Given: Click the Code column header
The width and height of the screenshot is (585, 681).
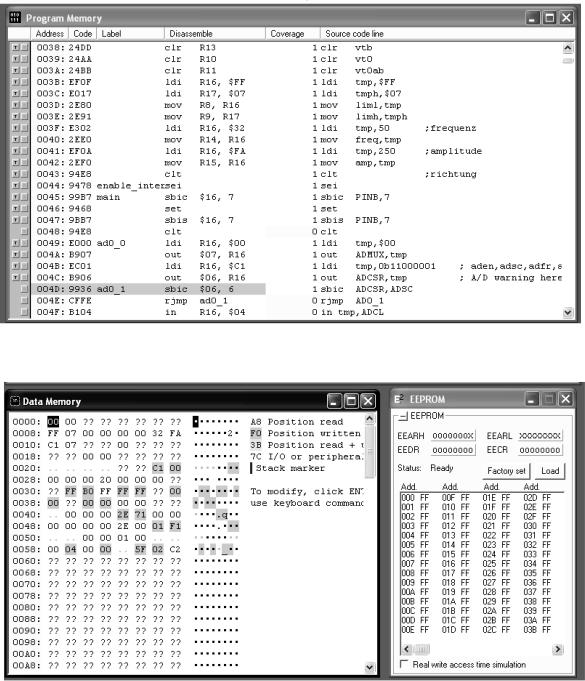Looking at the screenshot, I should click(x=83, y=33).
